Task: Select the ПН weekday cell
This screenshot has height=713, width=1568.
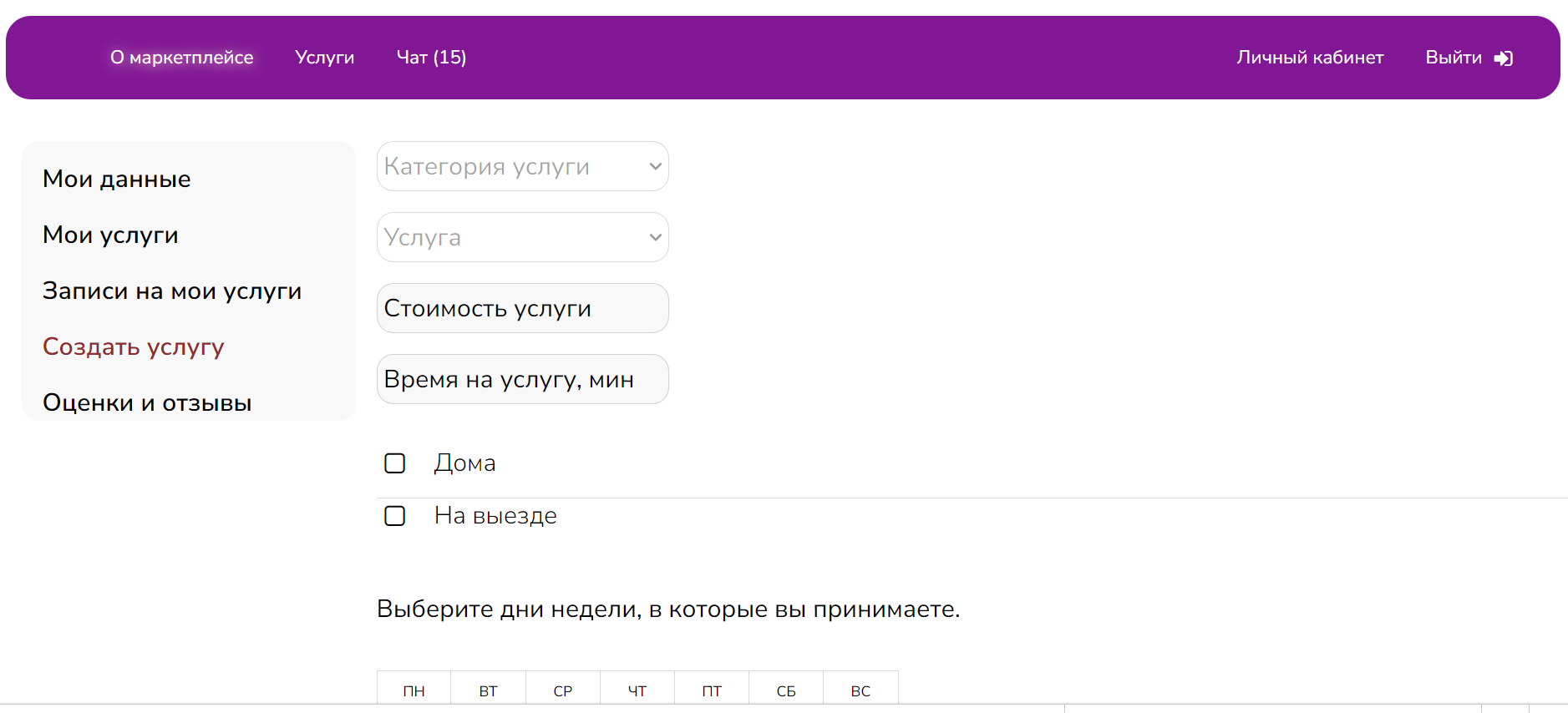Action: point(414,690)
